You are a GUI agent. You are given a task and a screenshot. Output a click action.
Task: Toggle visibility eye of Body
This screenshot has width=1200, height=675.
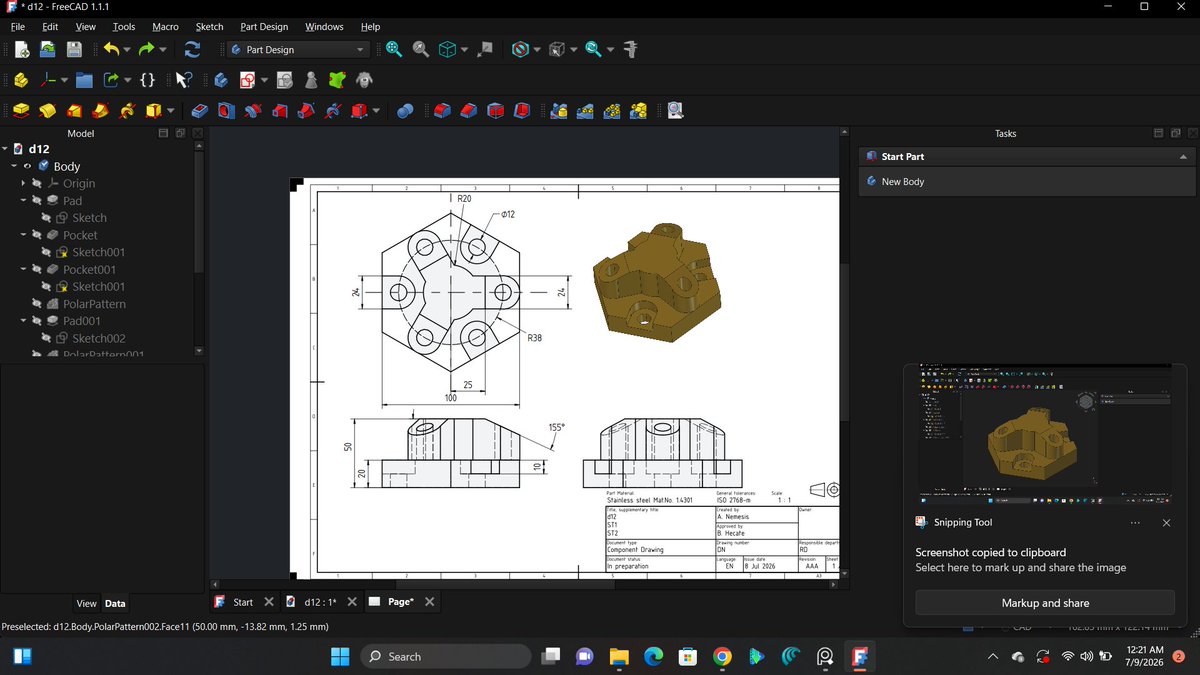(28, 166)
